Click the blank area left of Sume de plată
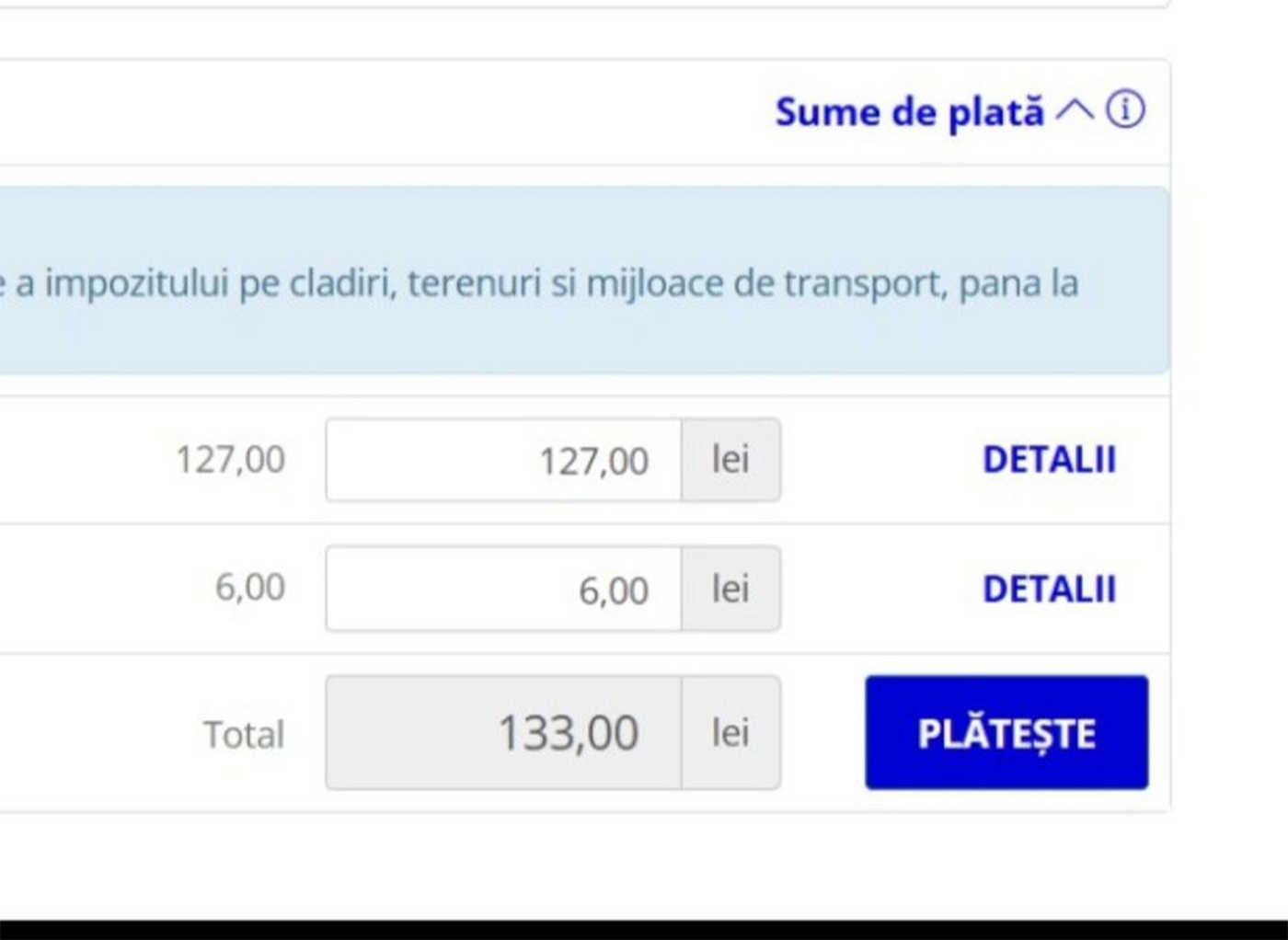The height and width of the screenshot is (940, 1288). pos(368,112)
